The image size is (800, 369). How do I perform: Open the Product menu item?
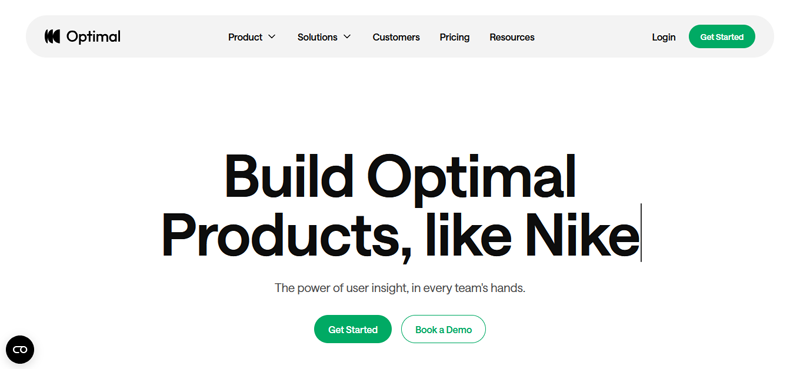tap(245, 37)
